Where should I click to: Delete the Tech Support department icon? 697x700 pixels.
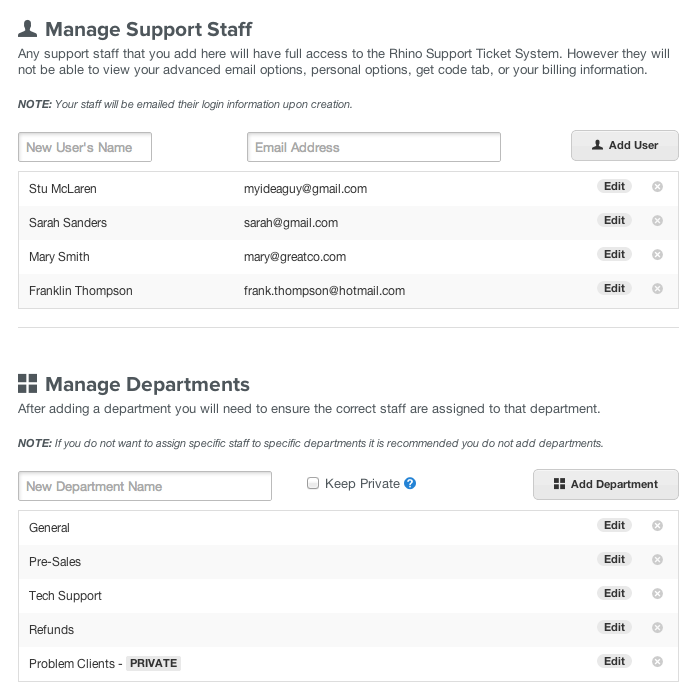coord(657,594)
